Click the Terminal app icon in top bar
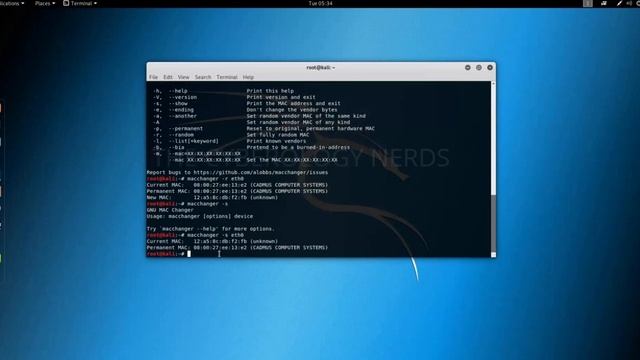The height and width of the screenshot is (360, 640). tap(66, 3)
